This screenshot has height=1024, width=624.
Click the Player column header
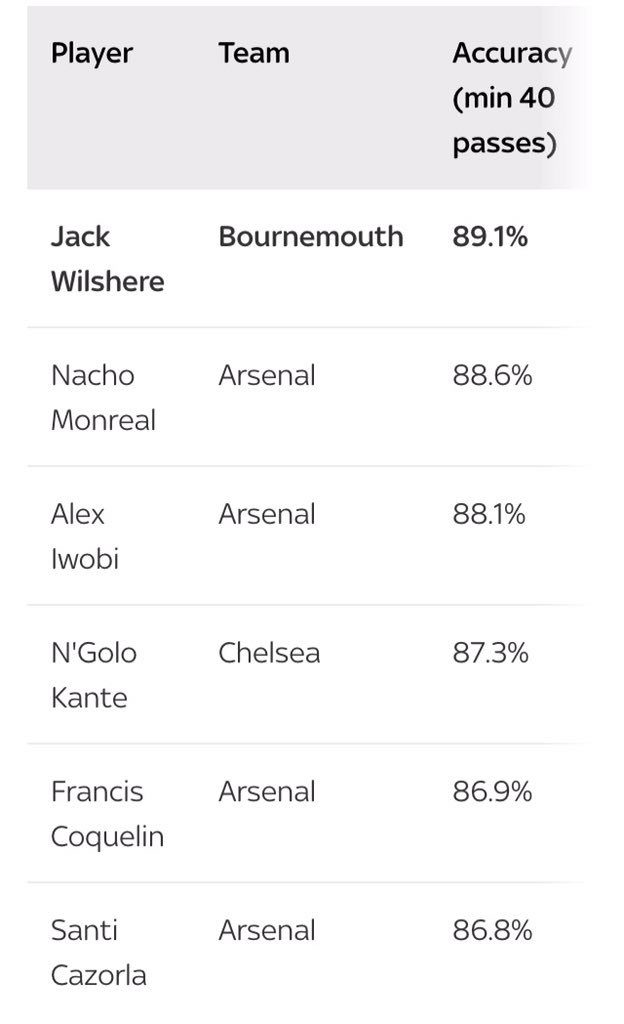point(91,53)
